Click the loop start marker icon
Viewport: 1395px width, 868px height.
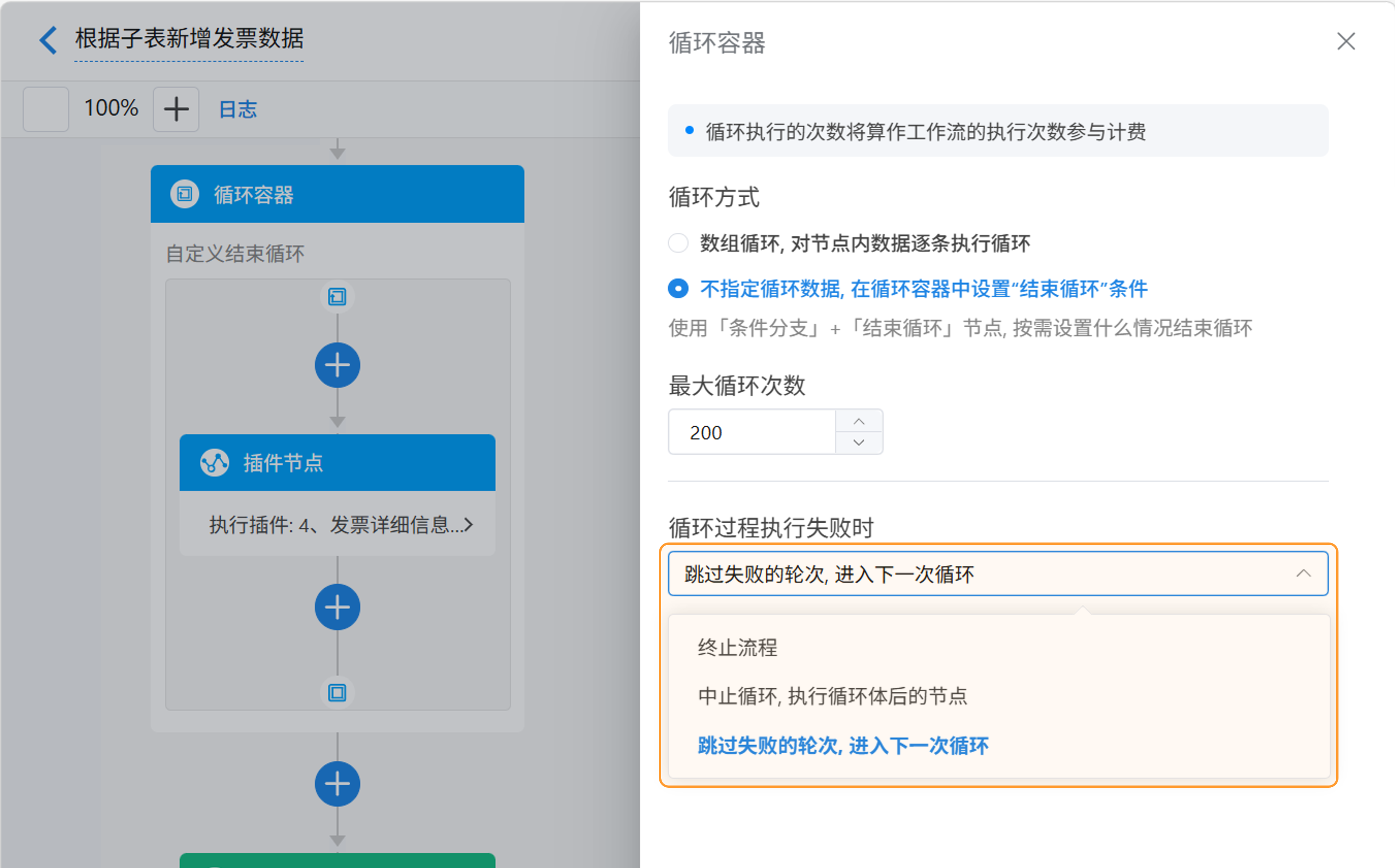(x=337, y=297)
